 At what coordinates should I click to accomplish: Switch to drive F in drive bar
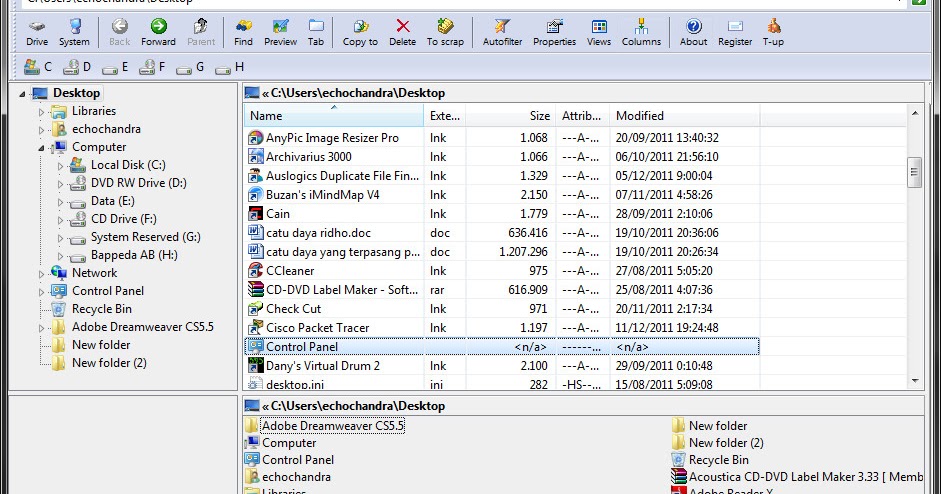click(x=152, y=67)
